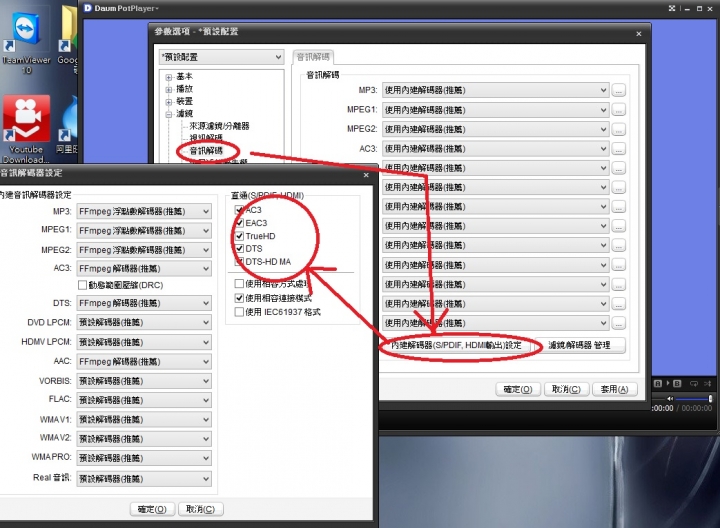Click 內建解碼器(S/PDIF, HDMI輸出)設定 button
The height and width of the screenshot is (528, 720).
(x=456, y=345)
